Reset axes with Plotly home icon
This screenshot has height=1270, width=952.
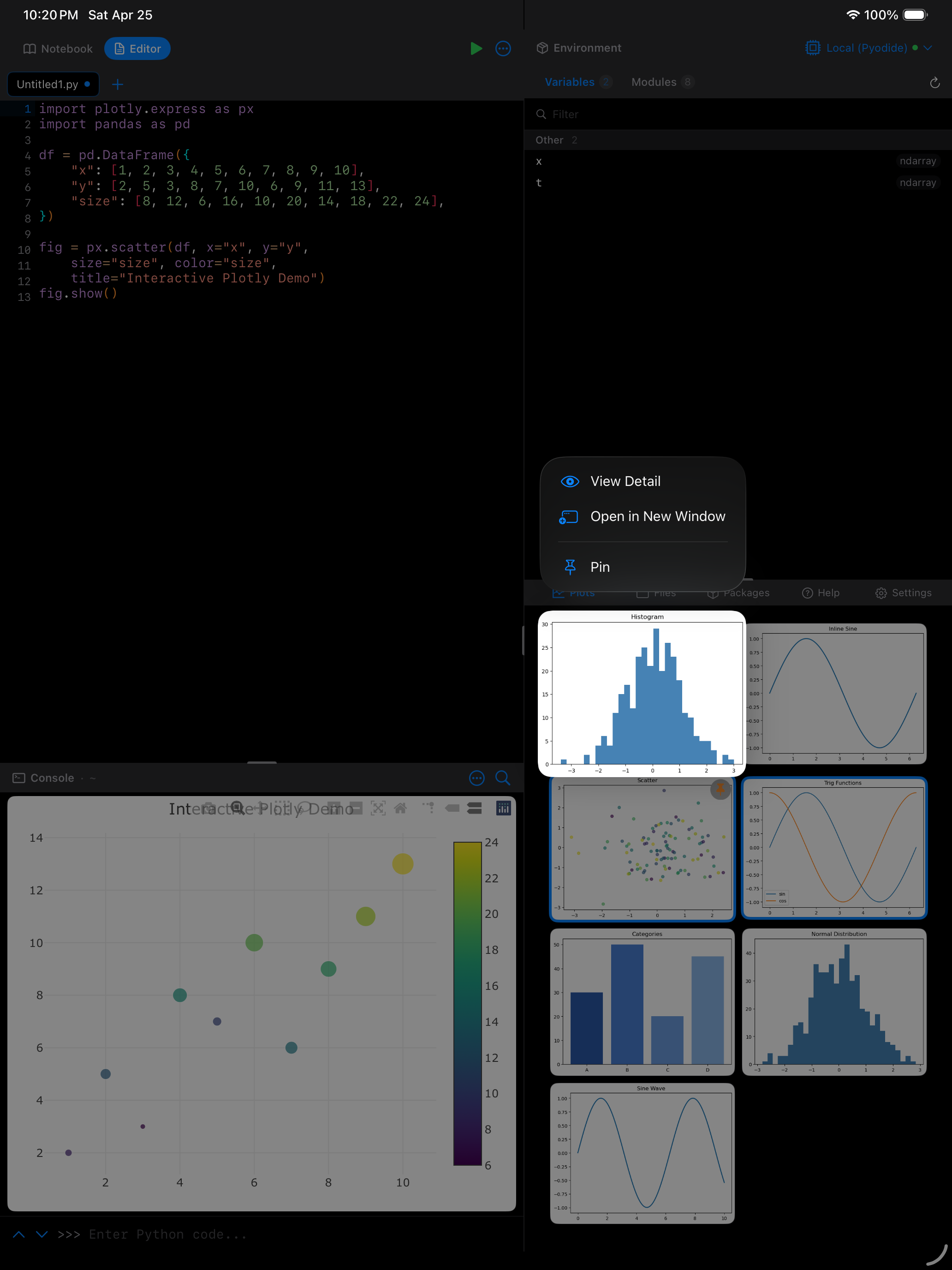[400, 808]
